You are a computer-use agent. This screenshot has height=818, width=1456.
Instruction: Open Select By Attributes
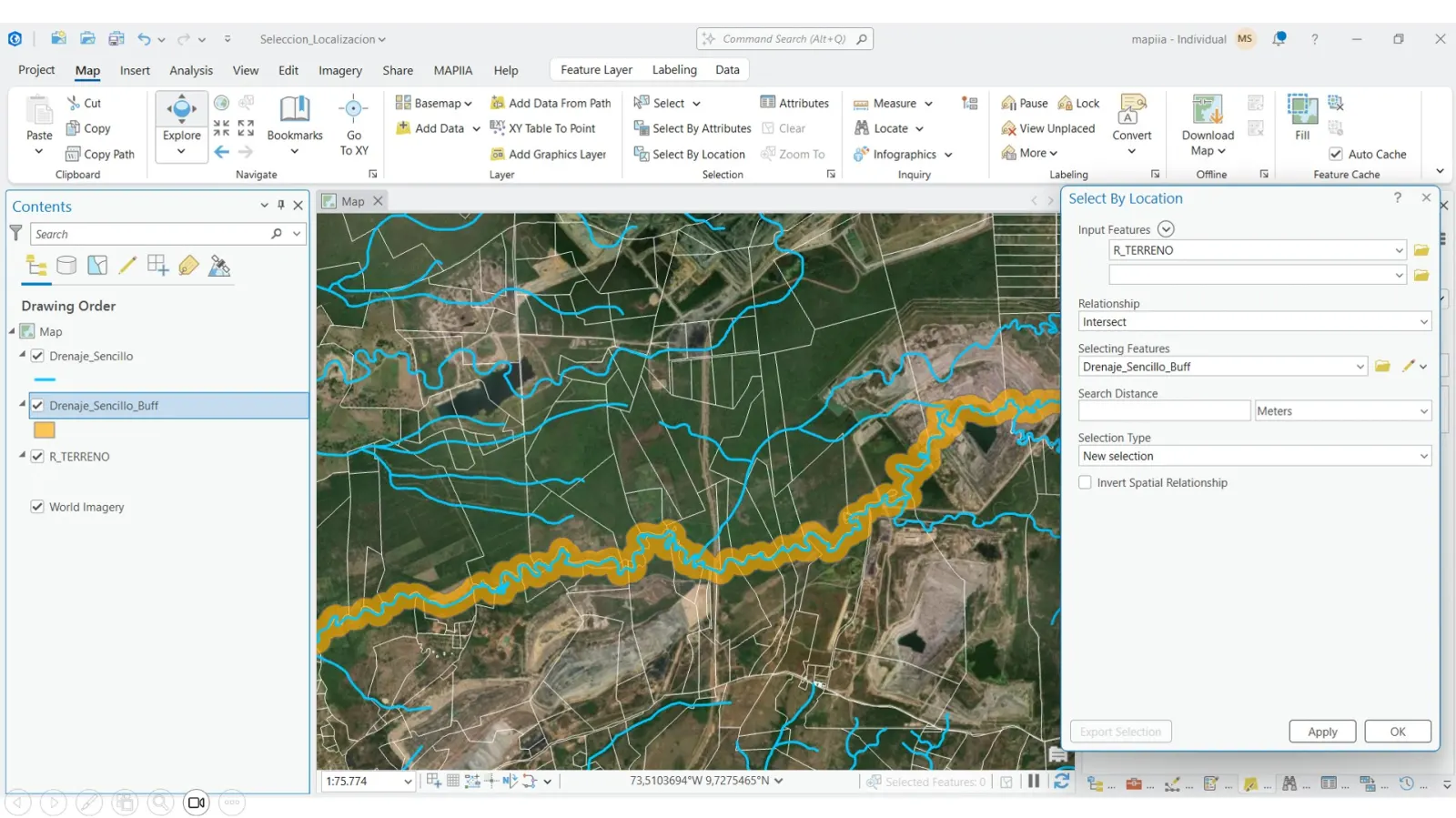[693, 128]
